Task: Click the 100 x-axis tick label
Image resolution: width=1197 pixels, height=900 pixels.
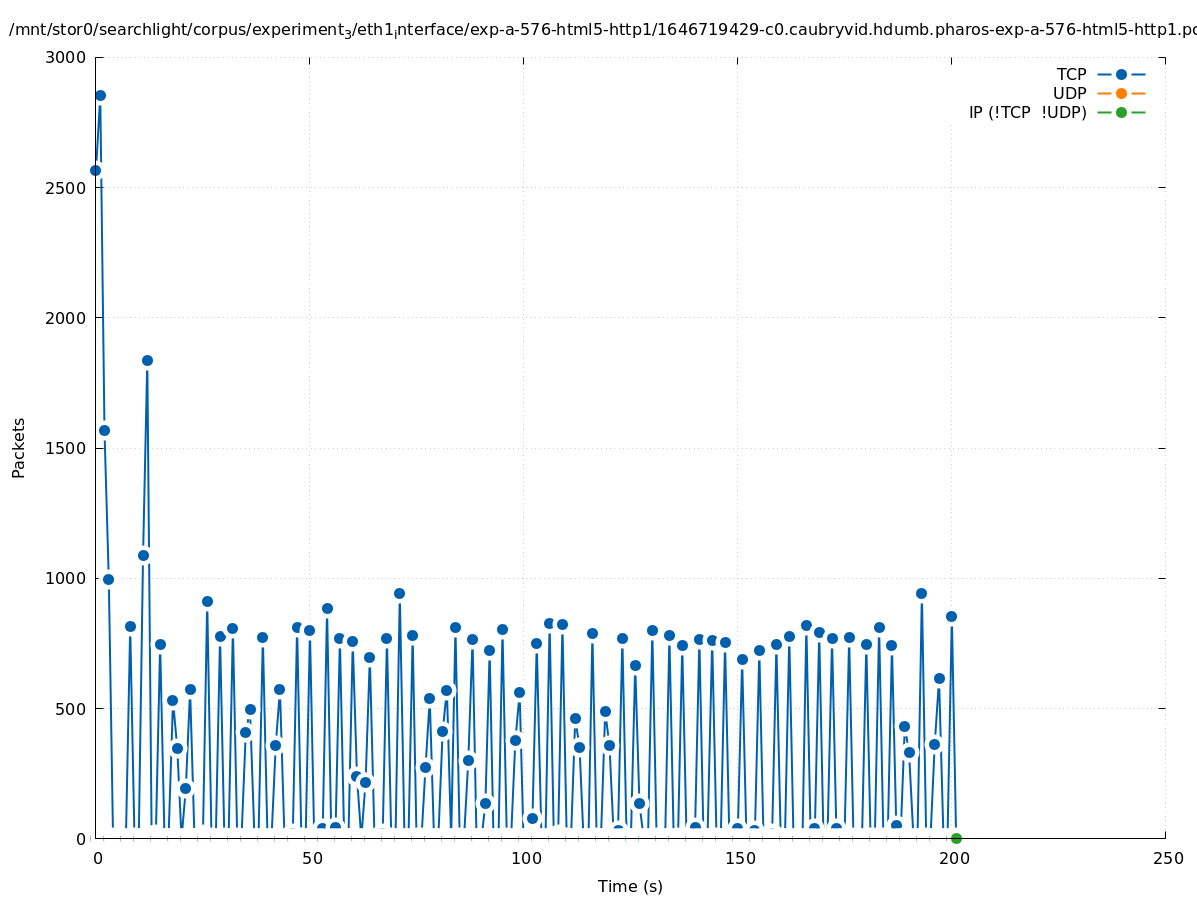Action: pyautogui.click(x=524, y=858)
